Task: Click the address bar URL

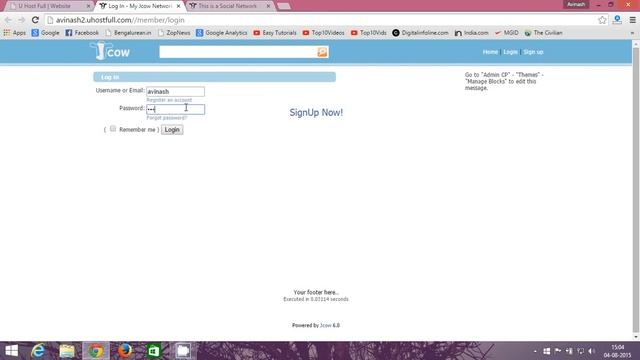Action: 120,20
